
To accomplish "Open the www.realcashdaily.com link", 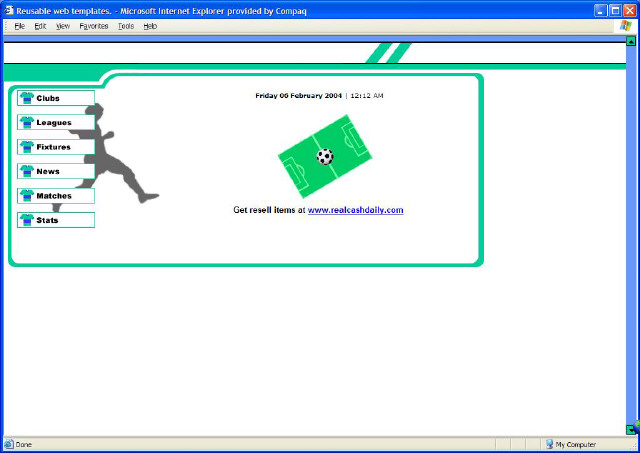I will pyautogui.click(x=355, y=210).
